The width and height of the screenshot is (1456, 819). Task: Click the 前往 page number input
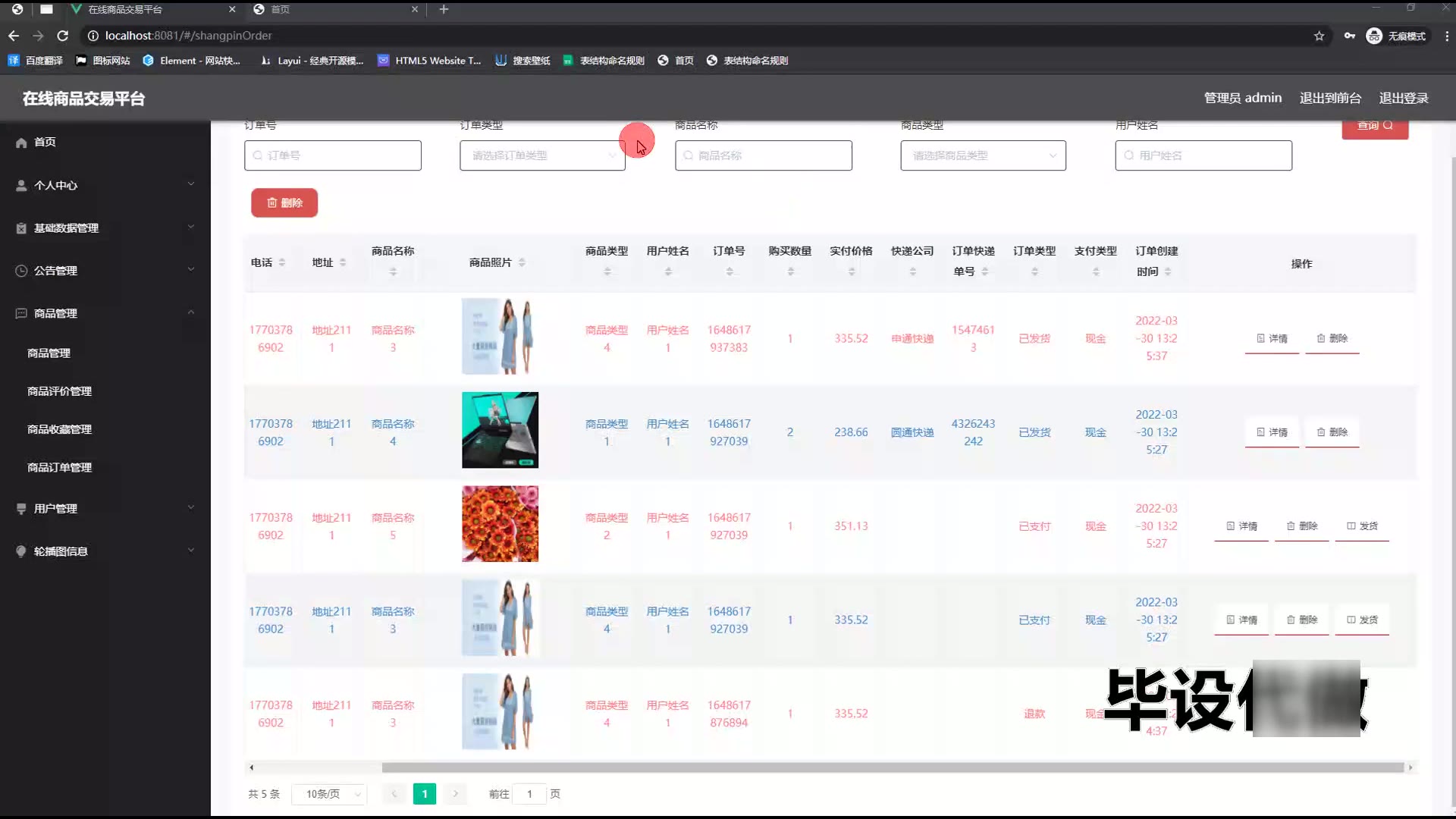point(529,794)
